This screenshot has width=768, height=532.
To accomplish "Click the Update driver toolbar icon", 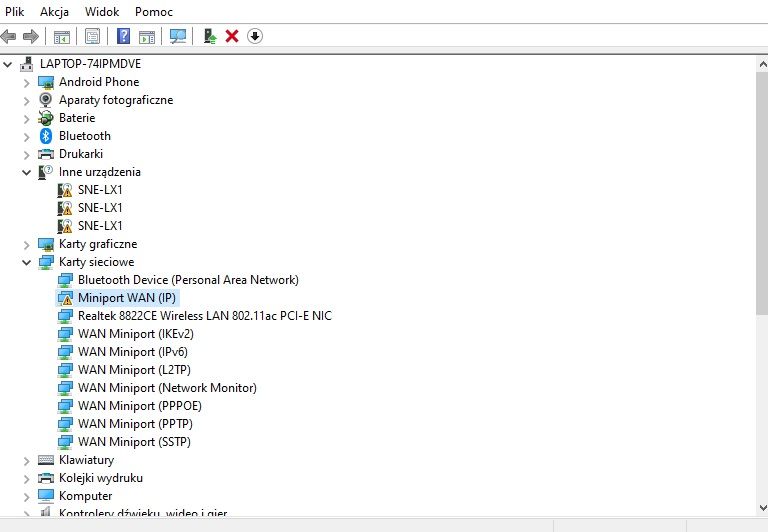I will pyautogui.click(x=210, y=36).
